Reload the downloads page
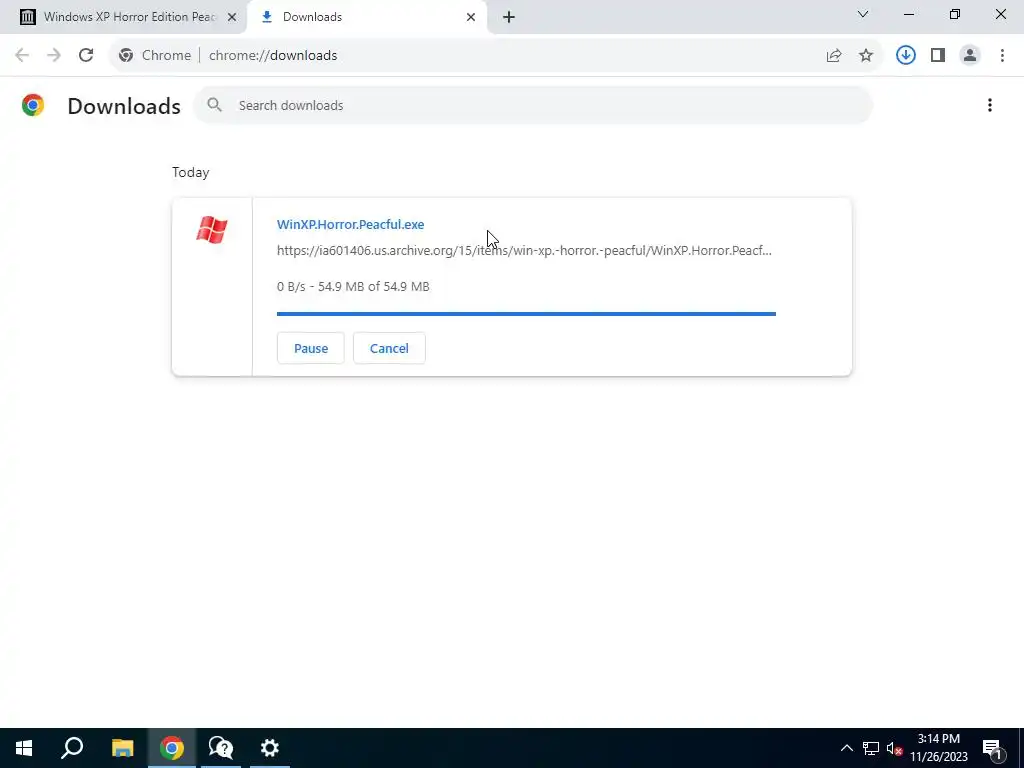Screen dimensions: 1024x768 86,56
